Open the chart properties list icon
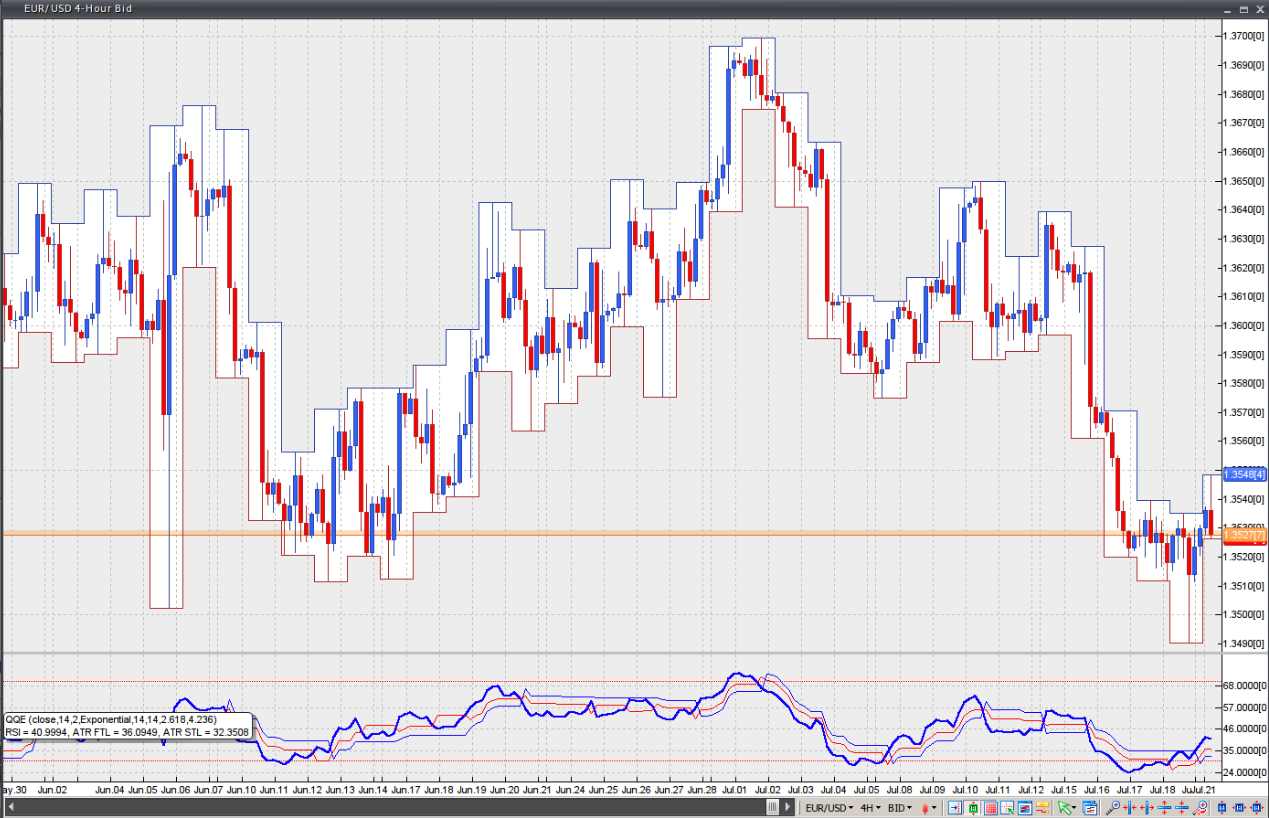Viewport: 1269px width, 818px height. [x=1090, y=807]
